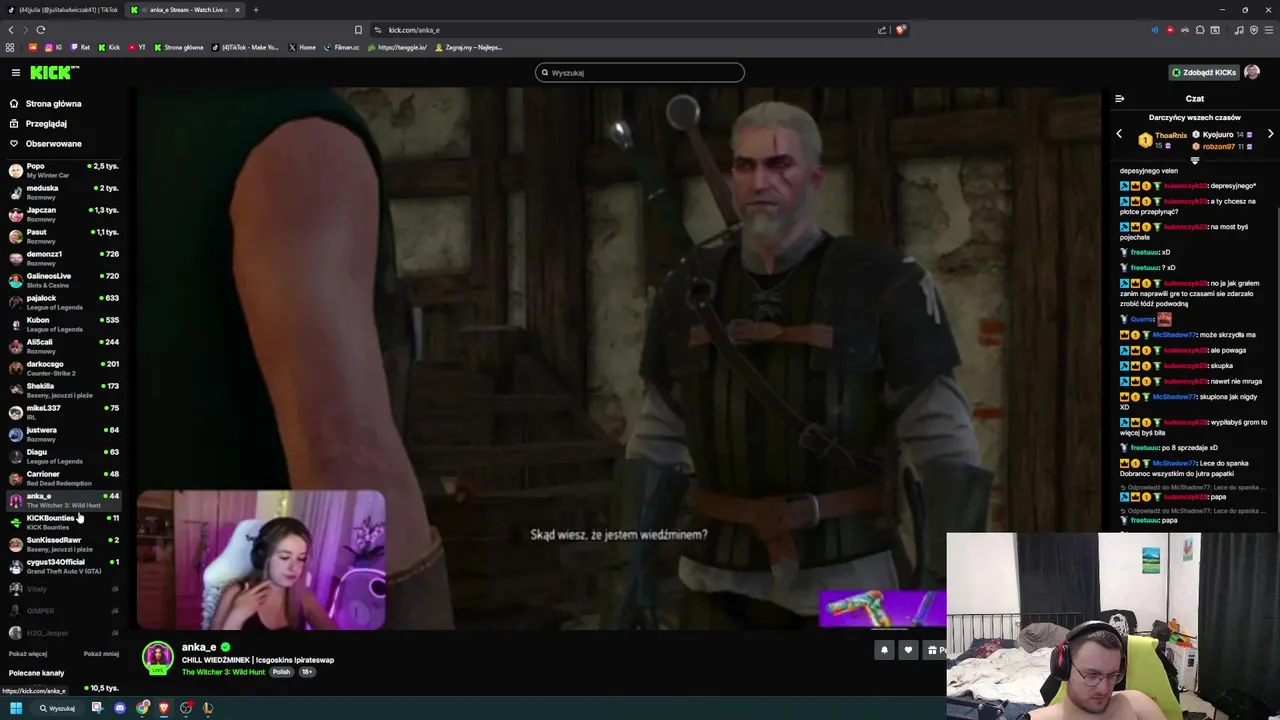The height and width of the screenshot is (720, 1280).
Task: Click Pokaż więcej under the channel list
Action: point(28,654)
